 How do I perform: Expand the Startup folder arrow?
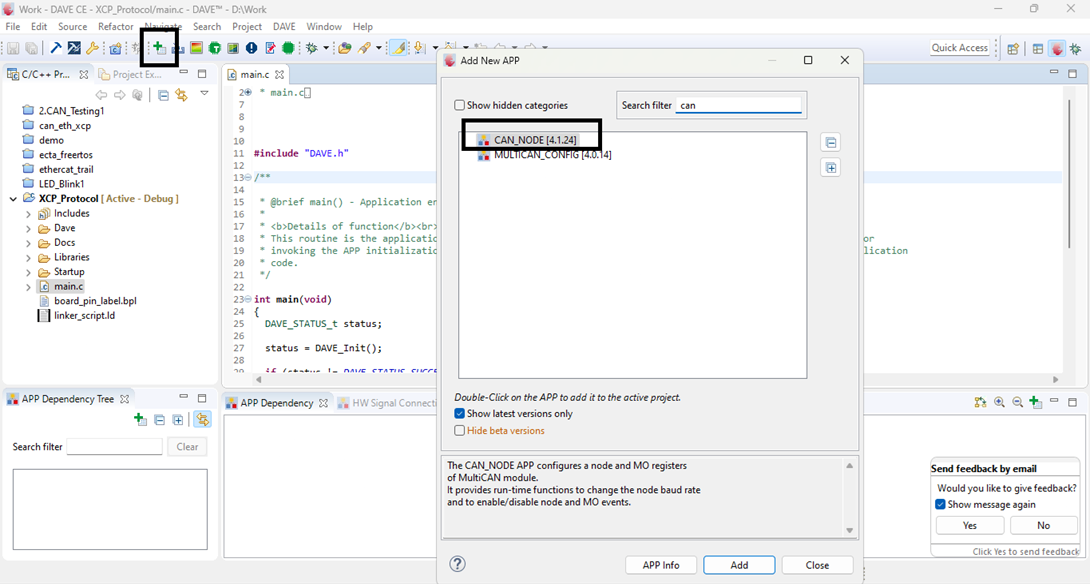29,273
